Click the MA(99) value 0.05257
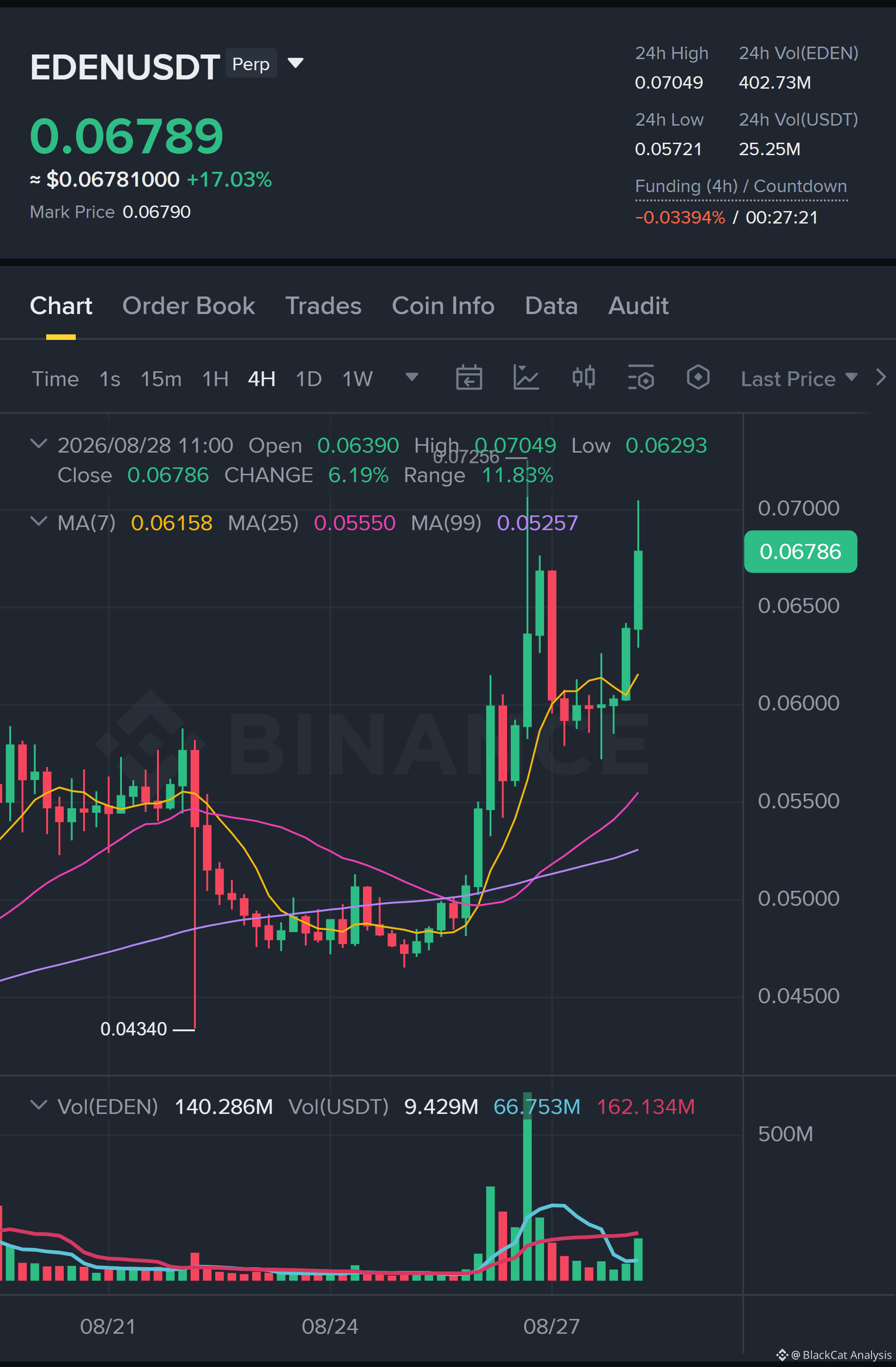 click(537, 523)
